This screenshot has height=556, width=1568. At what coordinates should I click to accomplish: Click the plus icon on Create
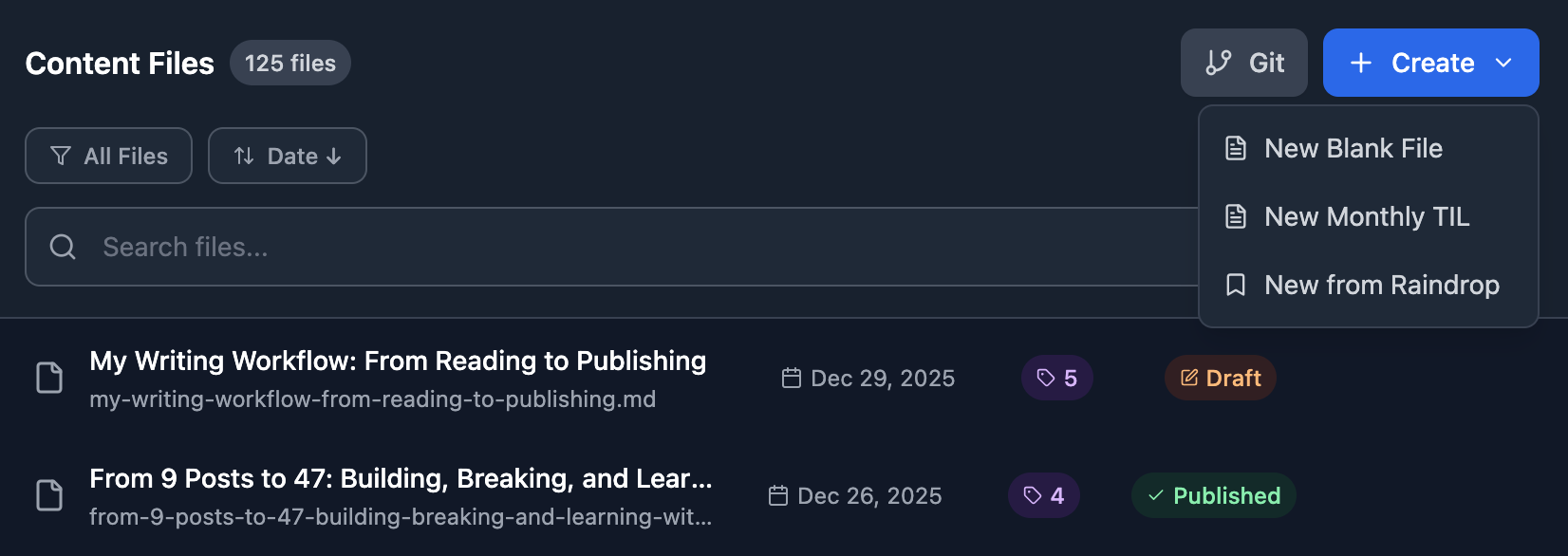point(1361,63)
